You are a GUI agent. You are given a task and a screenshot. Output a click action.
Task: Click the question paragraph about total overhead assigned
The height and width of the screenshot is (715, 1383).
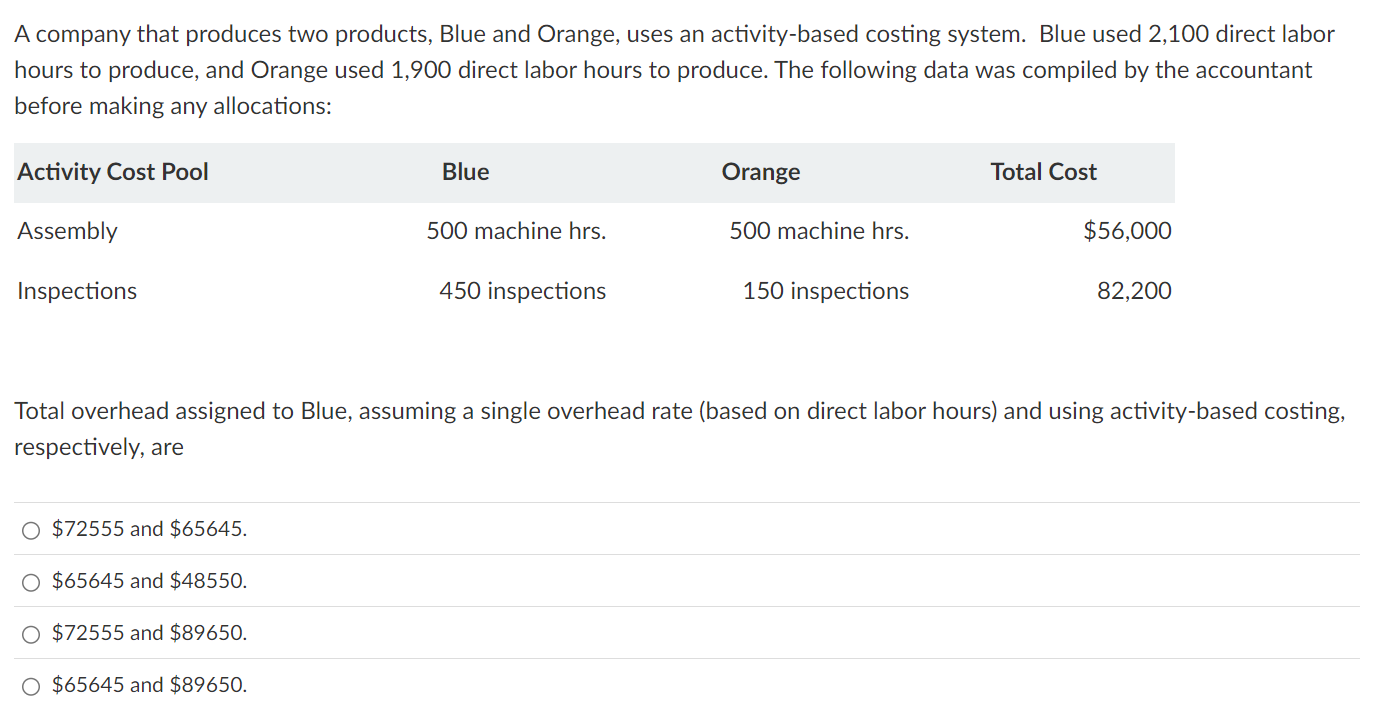680,429
